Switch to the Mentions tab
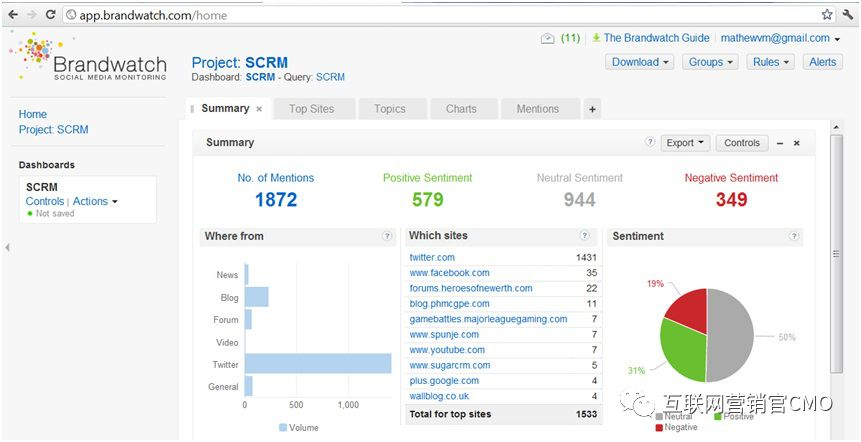 coord(538,109)
